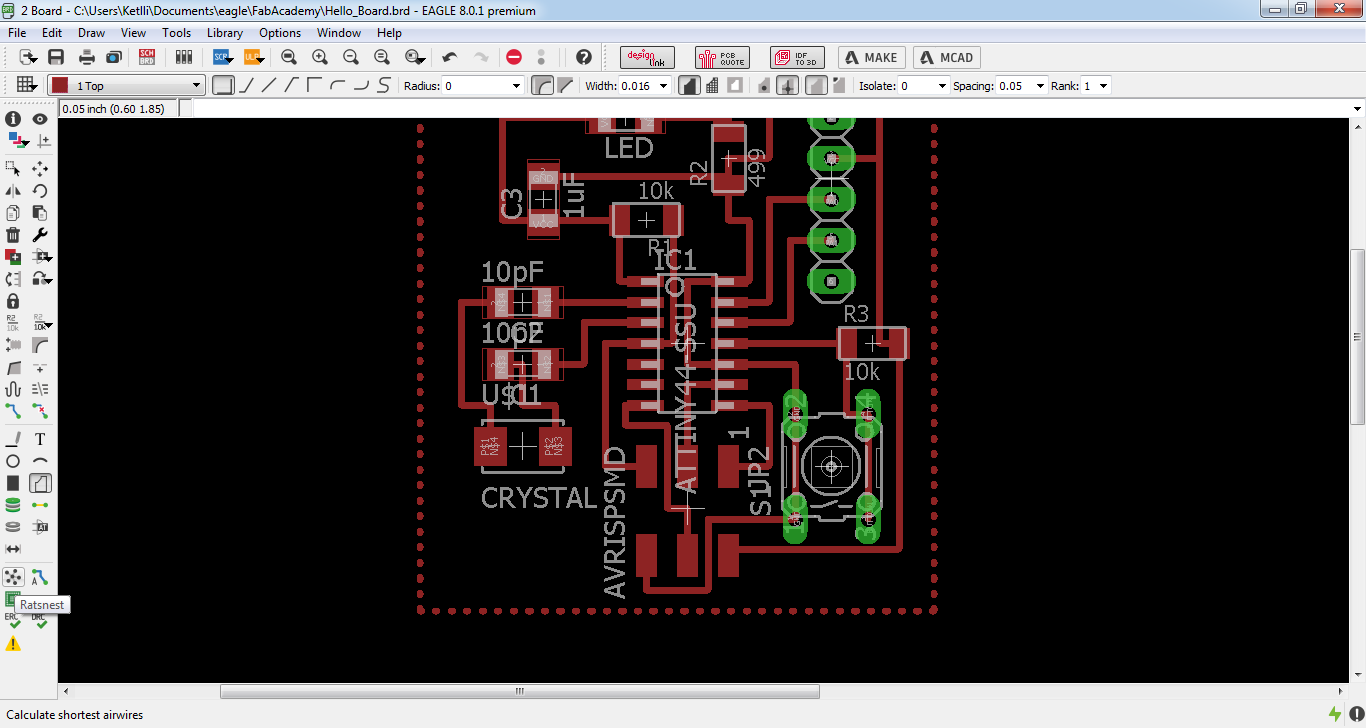Viewport: 1366px width, 728px height.
Task: Open the design block / sheet columns icon
Action: point(183,57)
